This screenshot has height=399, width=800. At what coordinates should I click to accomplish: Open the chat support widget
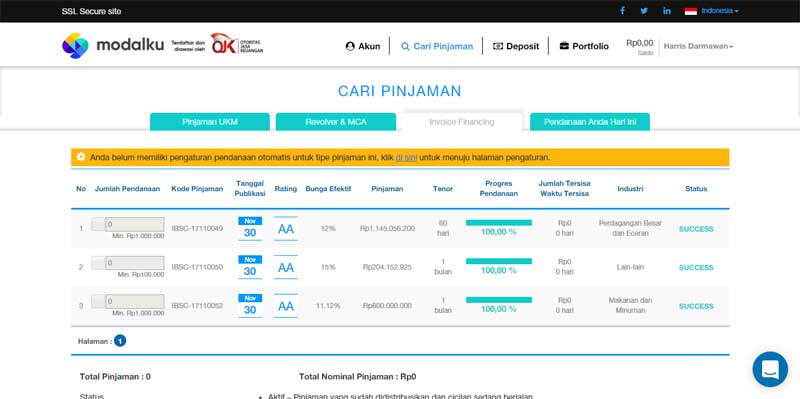pyautogui.click(x=770, y=369)
